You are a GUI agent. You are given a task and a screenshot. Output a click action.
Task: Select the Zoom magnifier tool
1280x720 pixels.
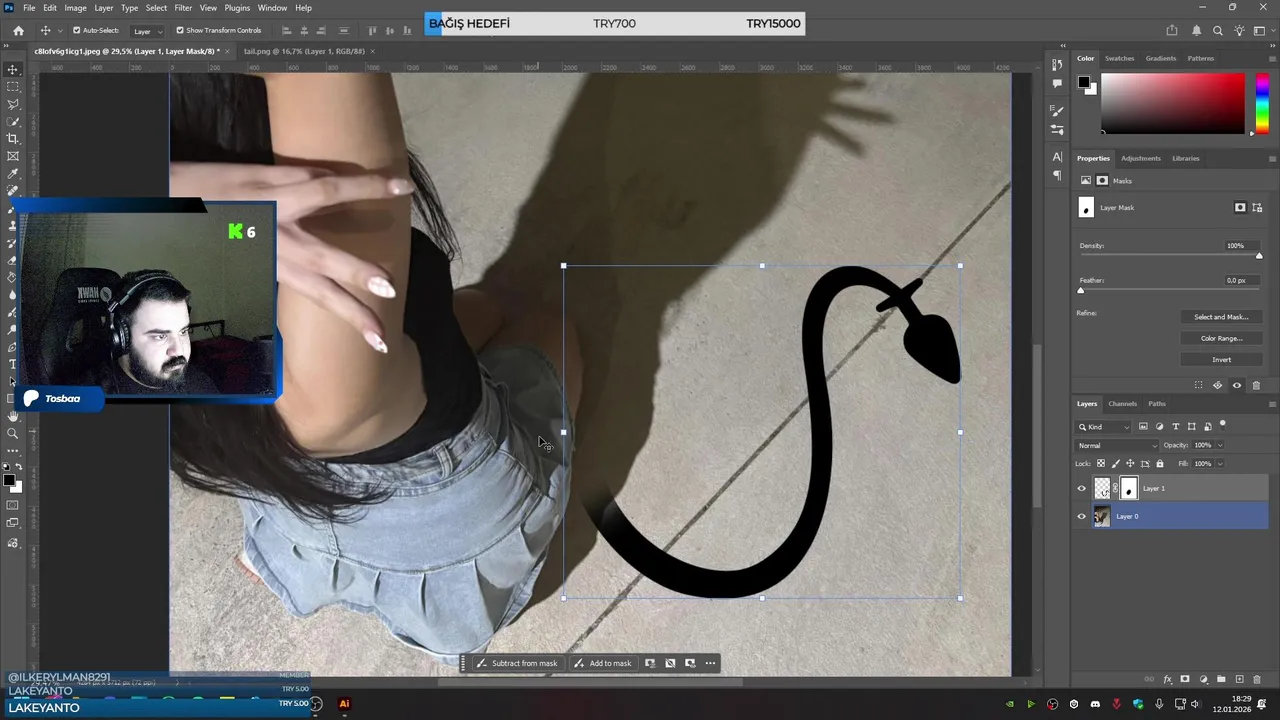tap(13, 433)
